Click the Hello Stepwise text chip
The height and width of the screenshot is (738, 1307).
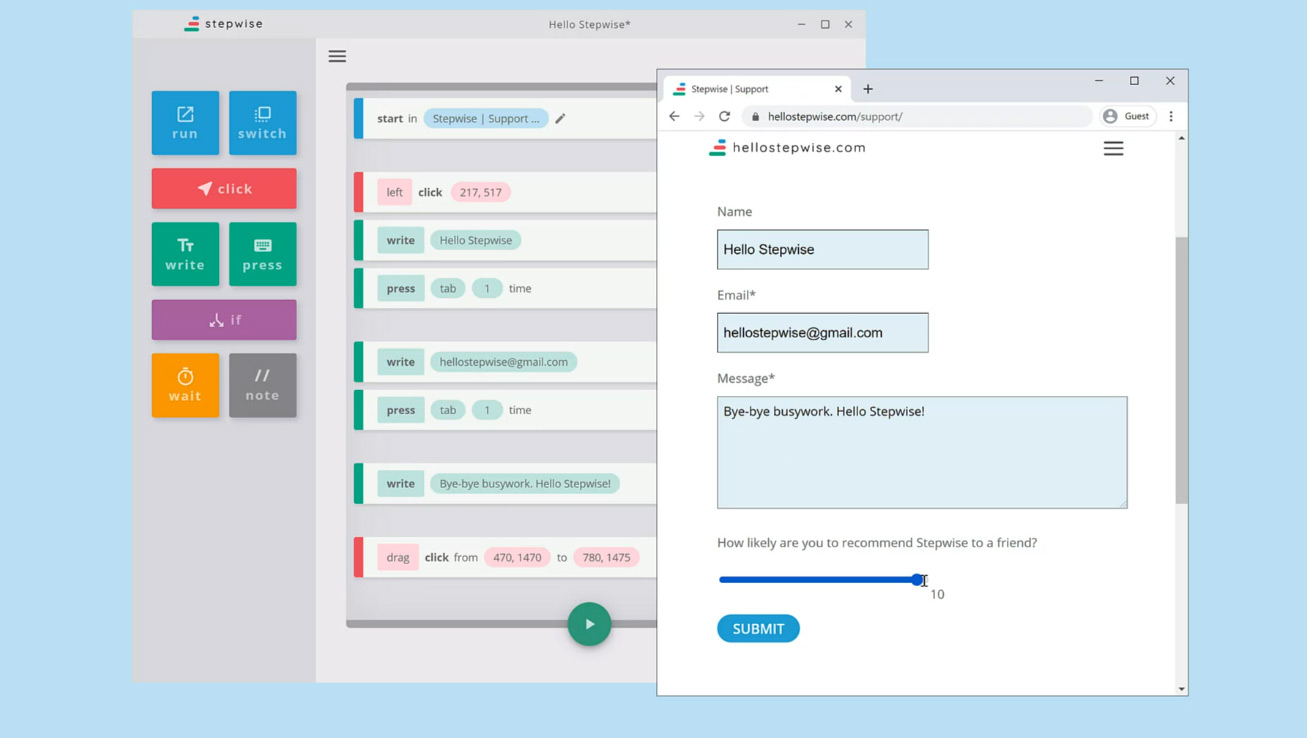[x=476, y=240]
